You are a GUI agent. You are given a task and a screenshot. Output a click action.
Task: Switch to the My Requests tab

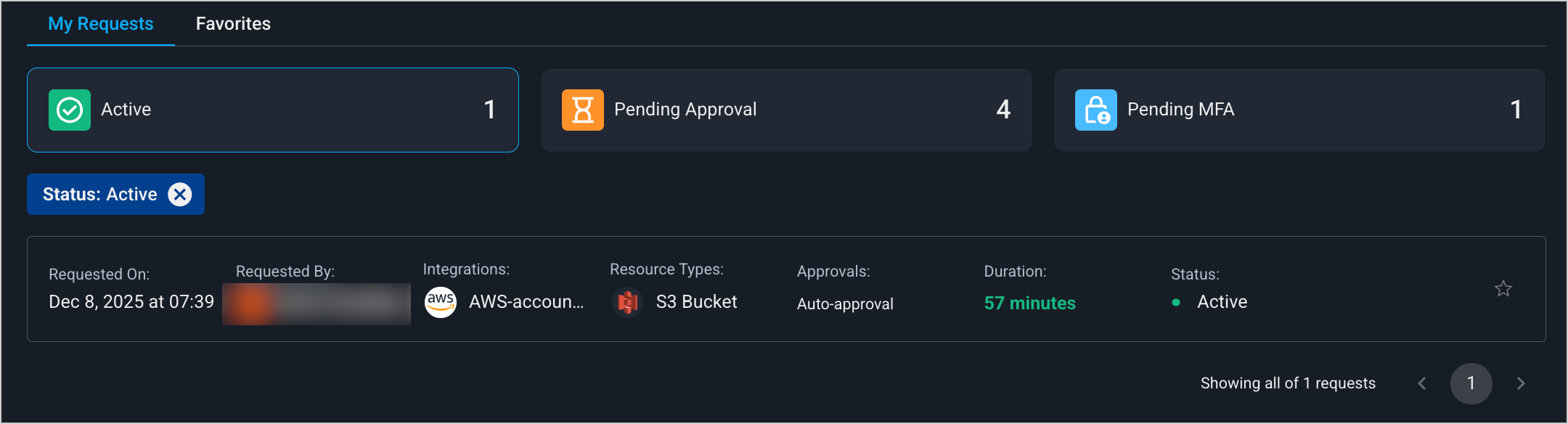tap(101, 24)
